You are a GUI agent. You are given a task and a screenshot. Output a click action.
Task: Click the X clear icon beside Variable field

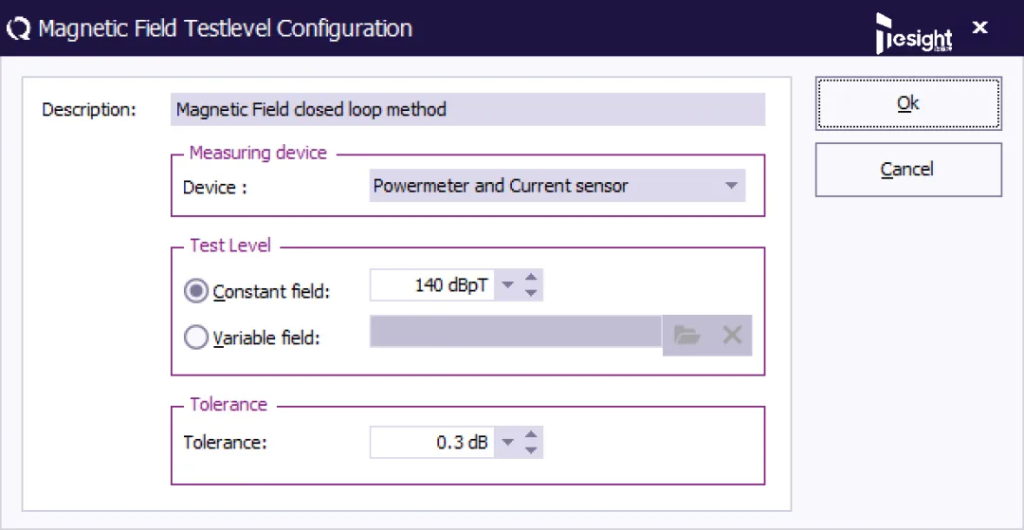click(731, 335)
